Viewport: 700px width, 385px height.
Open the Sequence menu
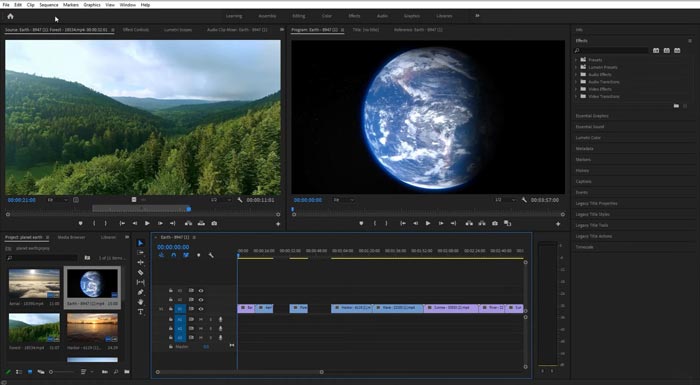[49, 4]
